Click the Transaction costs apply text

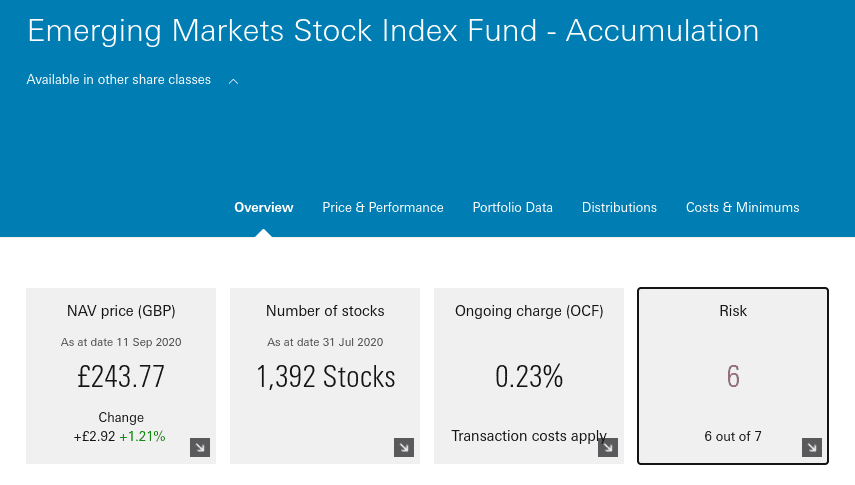coord(528,436)
